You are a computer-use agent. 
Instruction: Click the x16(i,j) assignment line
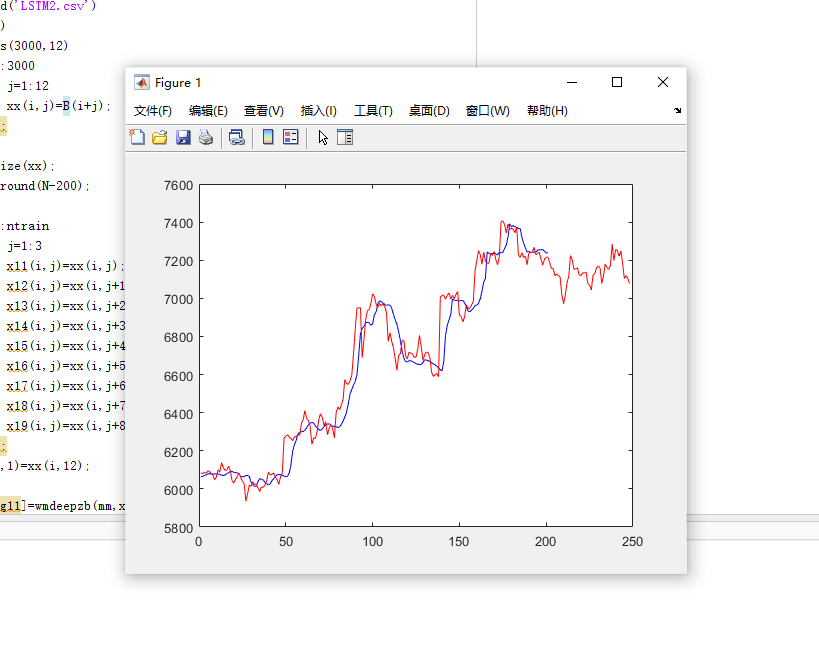coord(66,366)
